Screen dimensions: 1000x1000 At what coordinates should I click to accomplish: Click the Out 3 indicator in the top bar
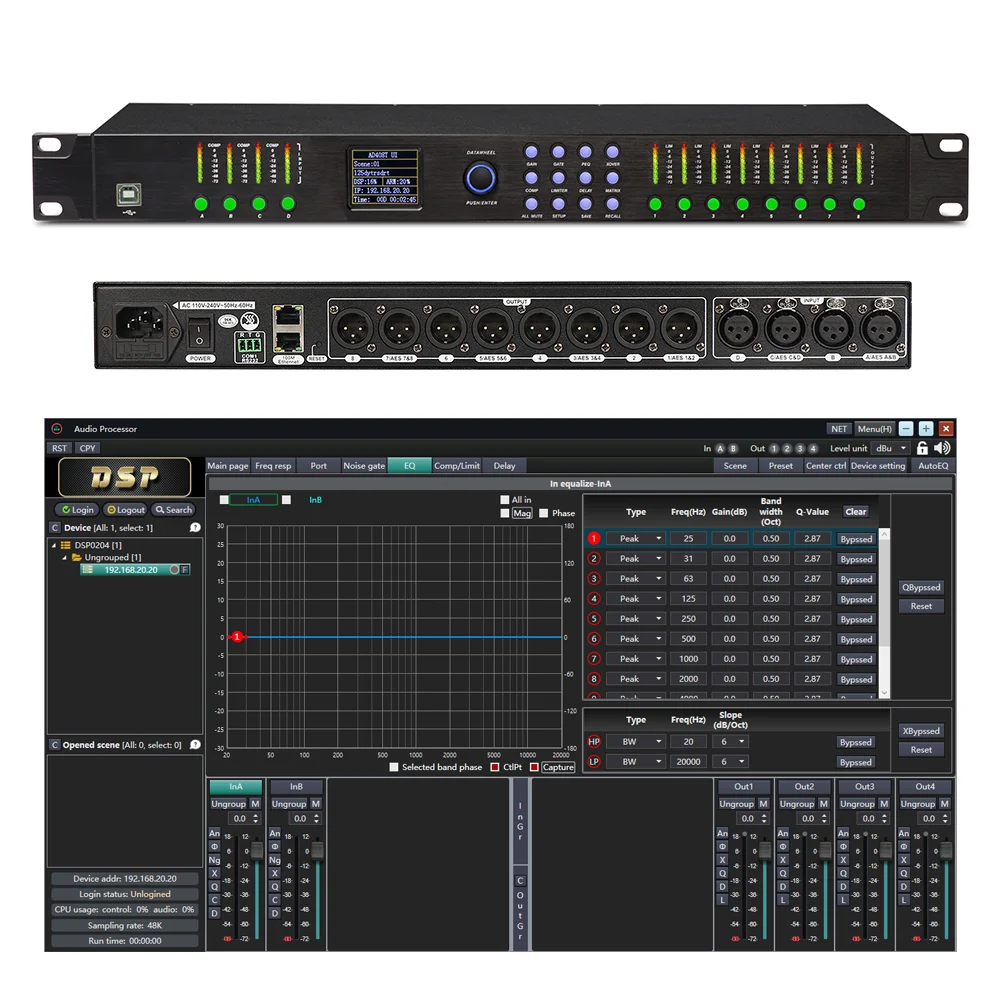click(x=800, y=448)
